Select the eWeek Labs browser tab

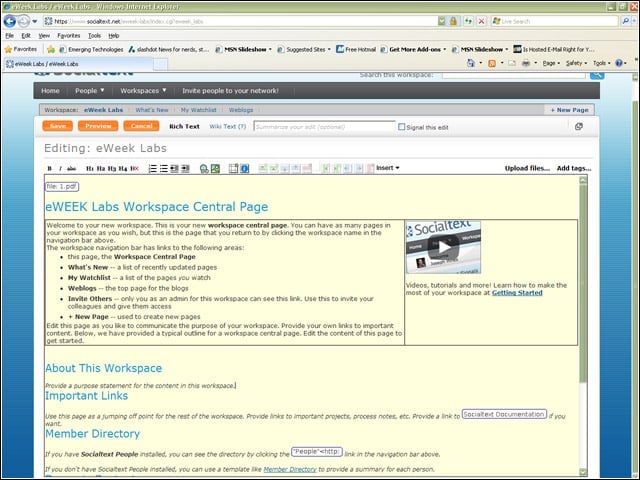tap(78, 64)
